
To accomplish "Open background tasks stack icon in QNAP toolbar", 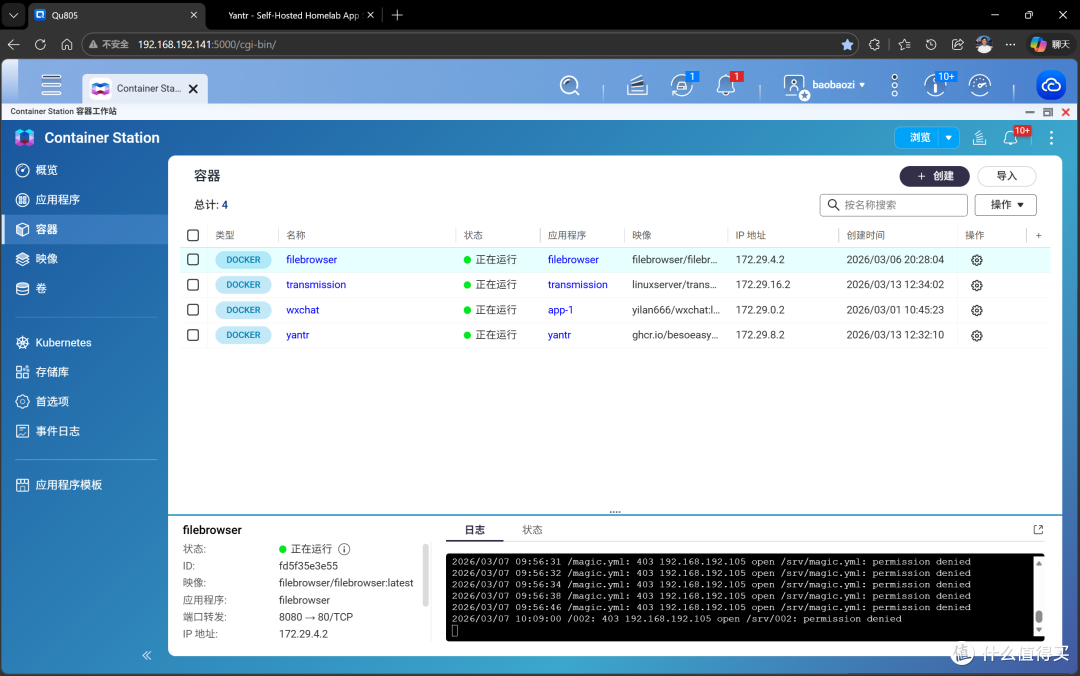I will (x=637, y=85).
